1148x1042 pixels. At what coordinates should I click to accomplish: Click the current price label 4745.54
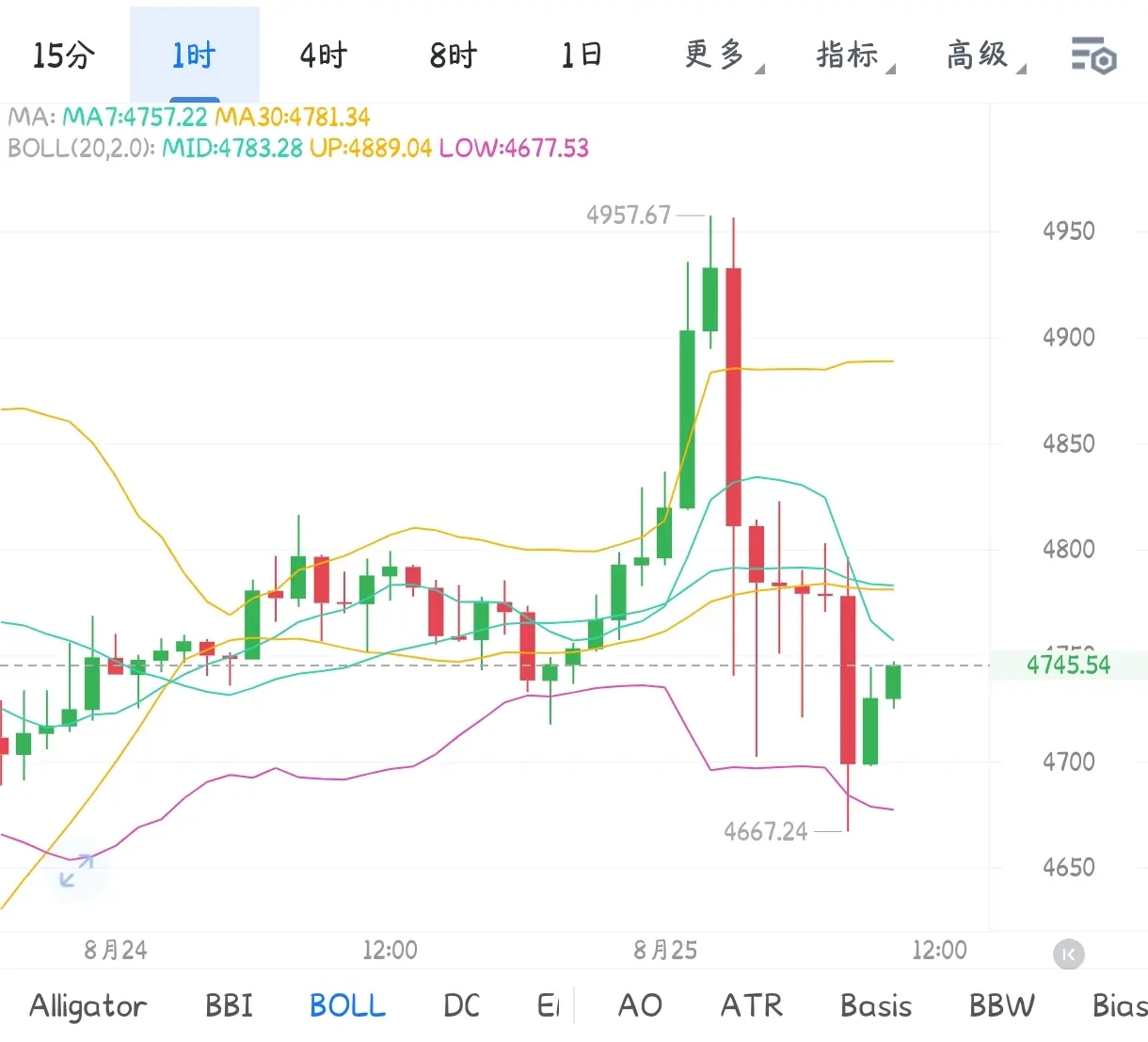(x=1069, y=665)
